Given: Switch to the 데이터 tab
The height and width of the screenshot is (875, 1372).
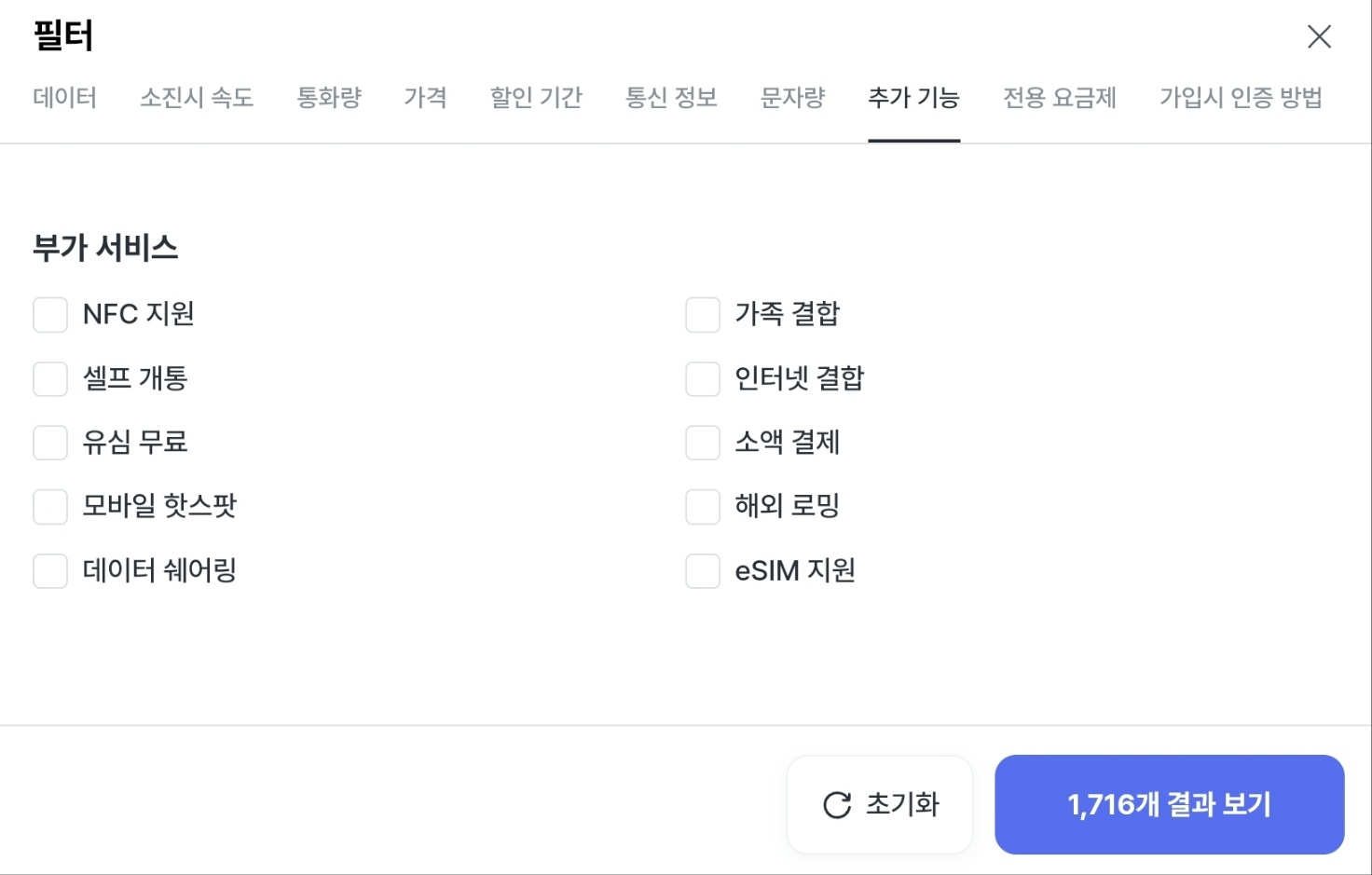Looking at the screenshot, I should point(64,98).
